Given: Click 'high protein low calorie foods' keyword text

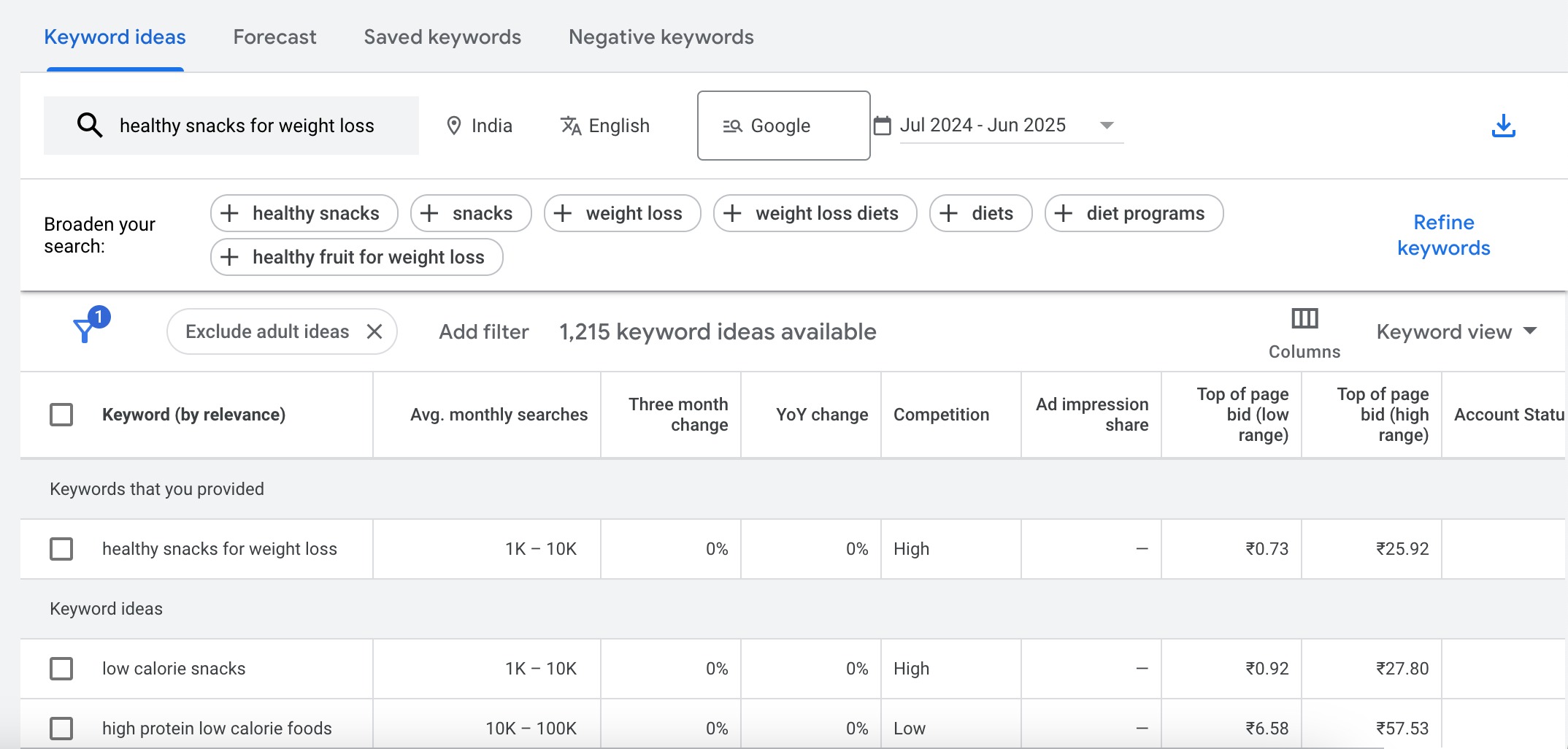Looking at the screenshot, I should 217,729.
